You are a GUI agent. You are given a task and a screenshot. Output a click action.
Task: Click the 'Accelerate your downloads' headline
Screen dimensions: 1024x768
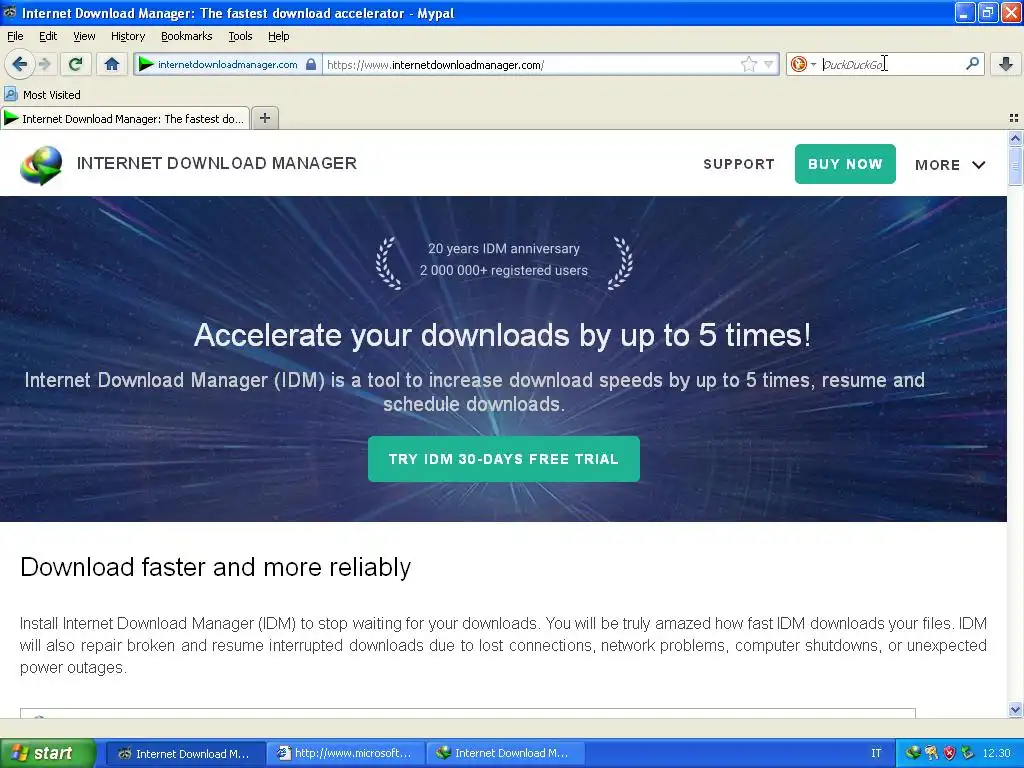coord(502,335)
